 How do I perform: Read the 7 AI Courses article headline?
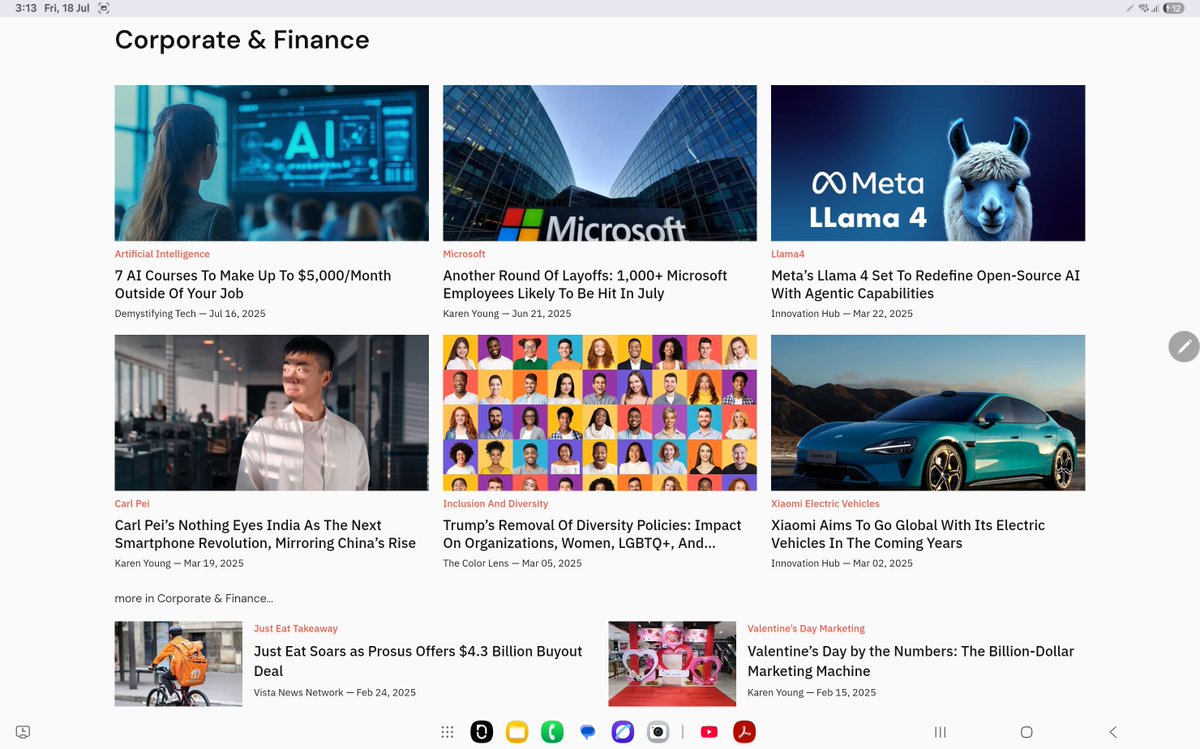(x=253, y=284)
